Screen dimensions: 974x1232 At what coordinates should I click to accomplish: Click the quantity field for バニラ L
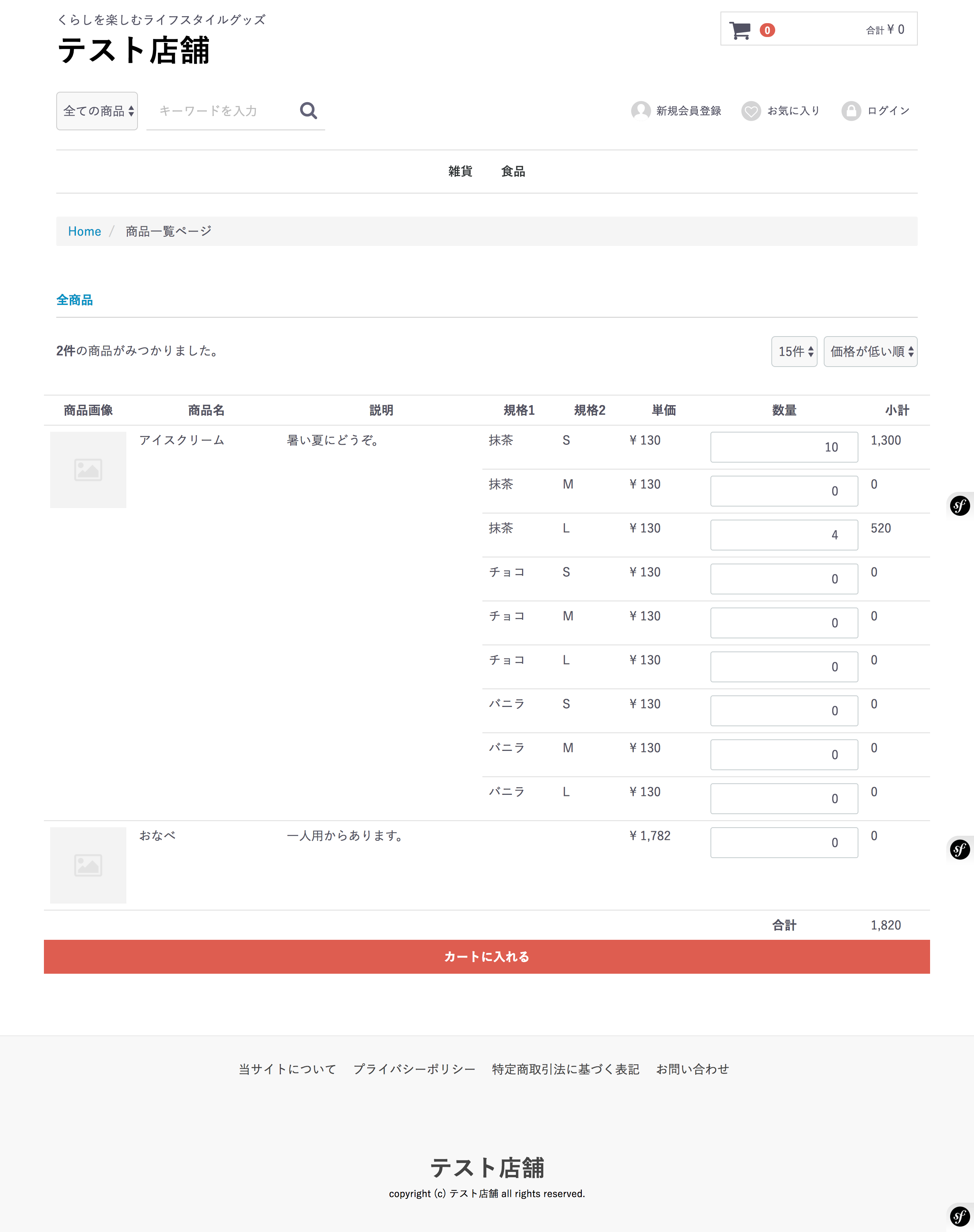coord(784,798)
